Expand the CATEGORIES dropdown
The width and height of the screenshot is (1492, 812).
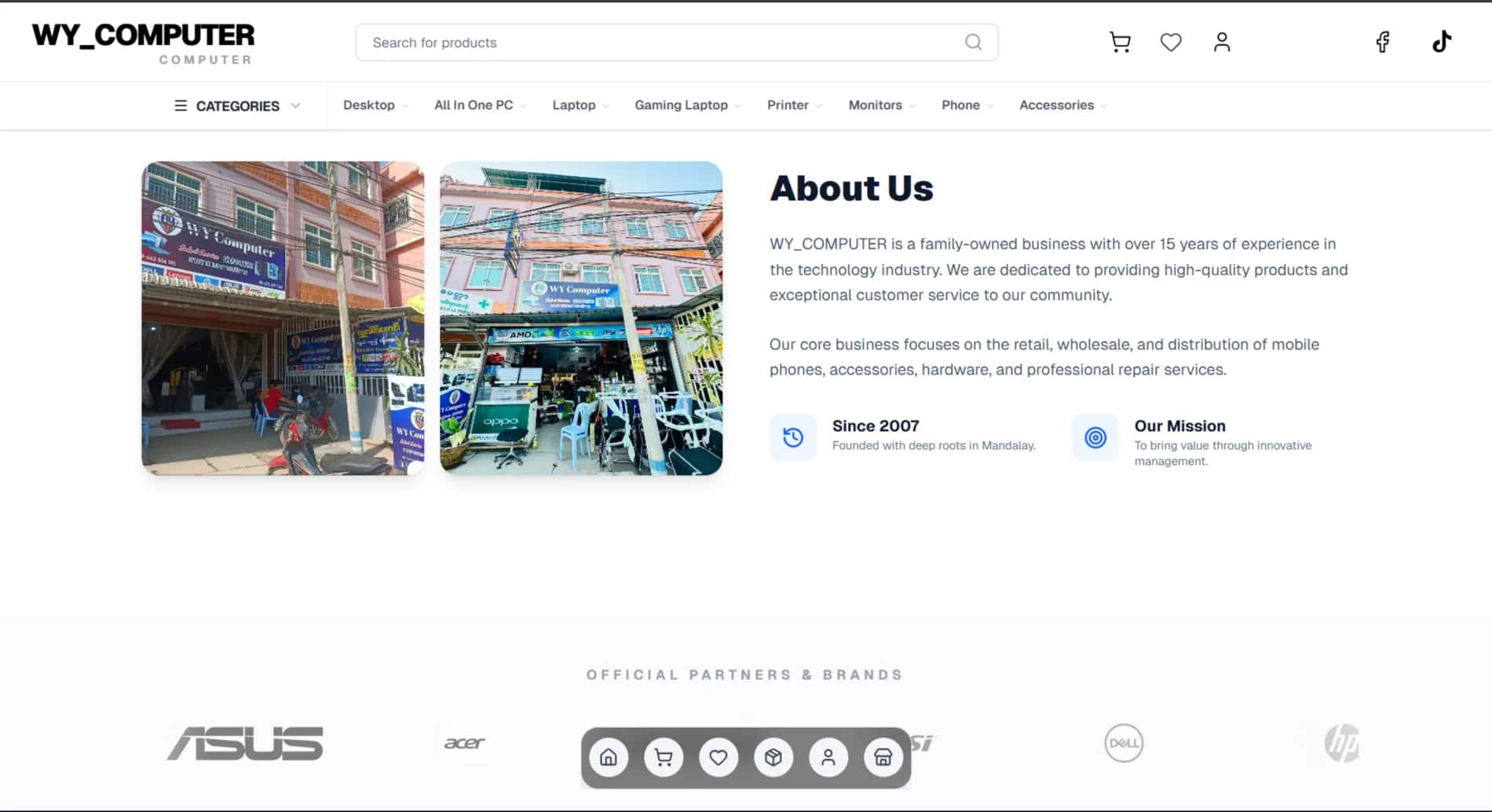[237, 105]
